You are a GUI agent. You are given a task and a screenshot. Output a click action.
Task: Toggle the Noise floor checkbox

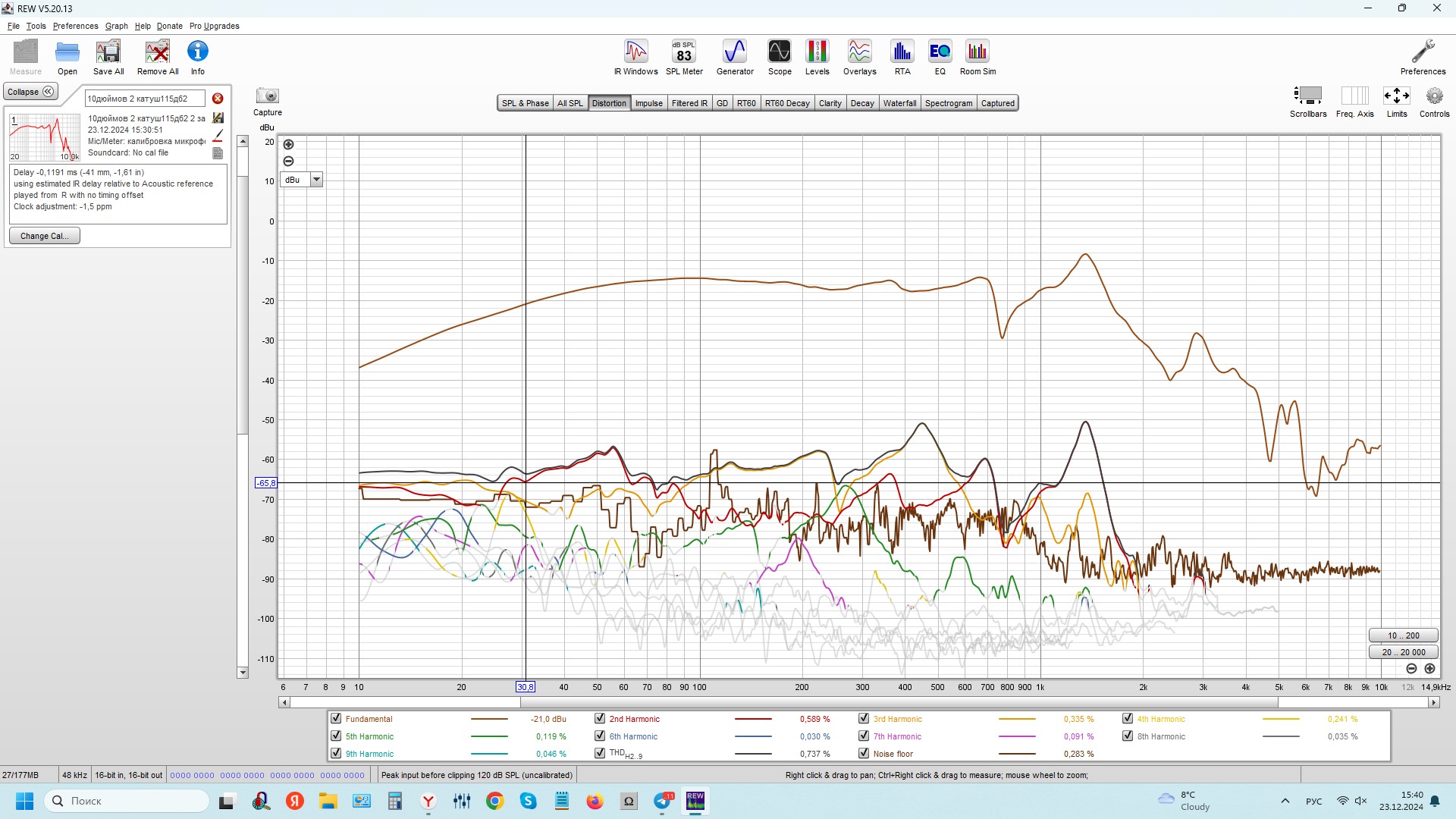pos(864,754)
